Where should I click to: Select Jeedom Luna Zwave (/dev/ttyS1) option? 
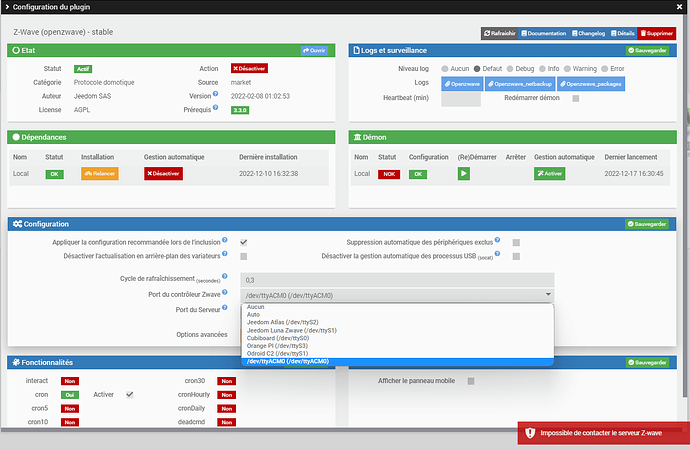(x=397, y=330)
